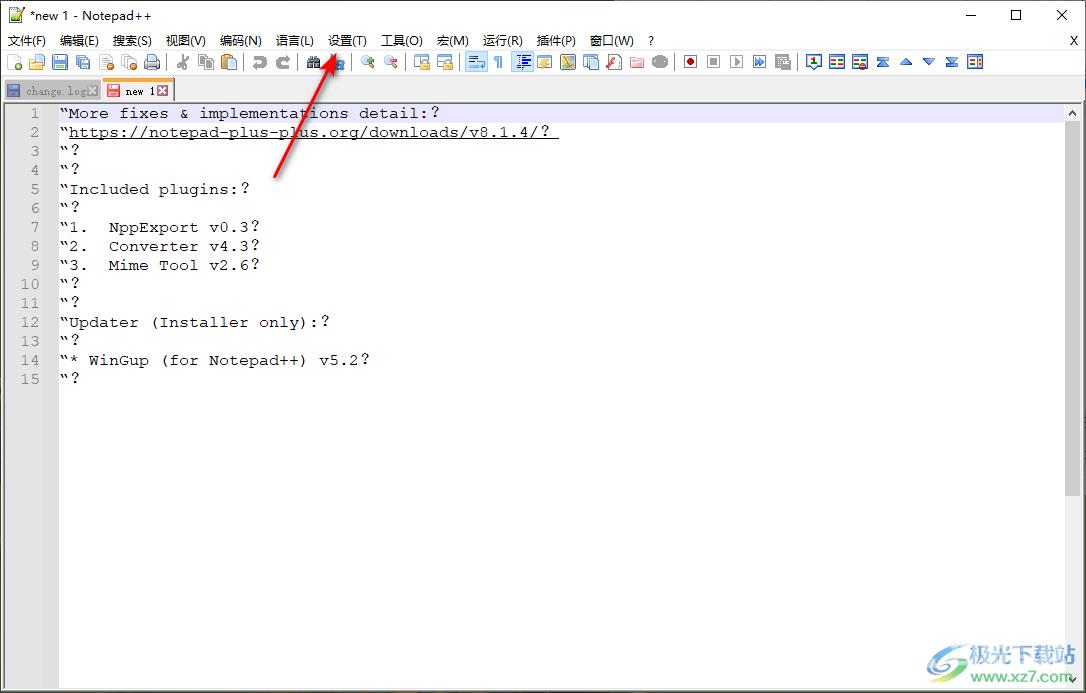The image size is (1086, 693).
Task: Open the 插件(P) menu
Action: pyautogui.click(x=556, y=41)
